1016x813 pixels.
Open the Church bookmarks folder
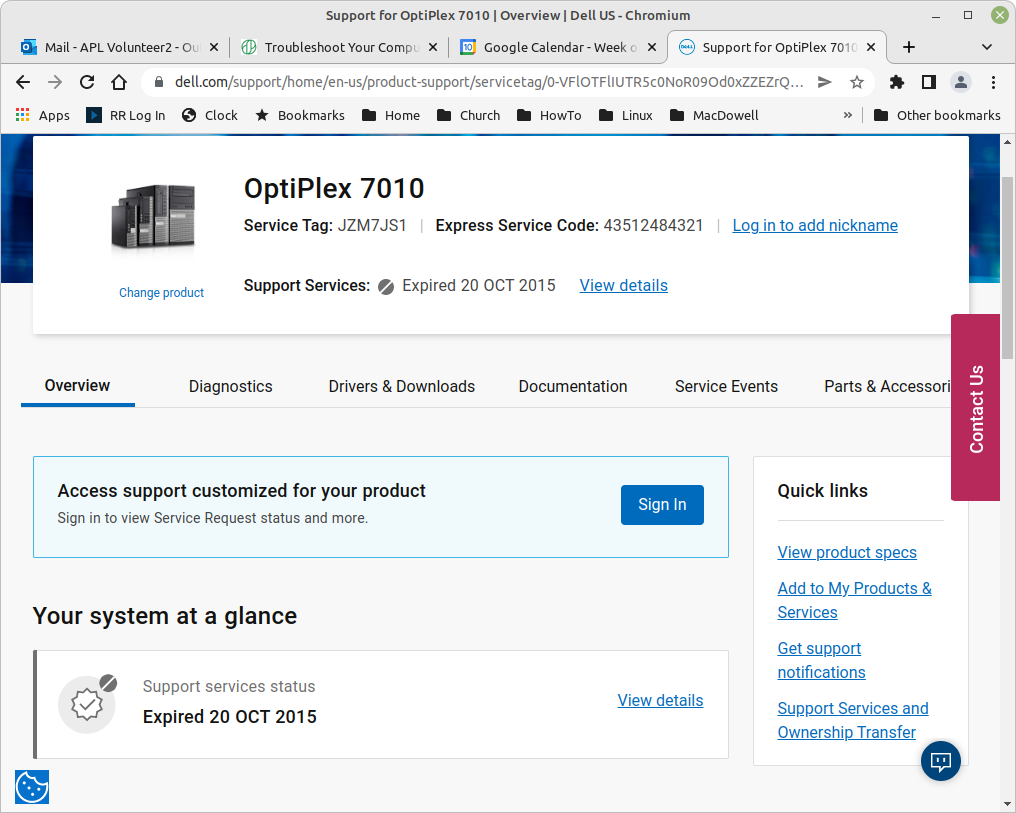(468, 115)
